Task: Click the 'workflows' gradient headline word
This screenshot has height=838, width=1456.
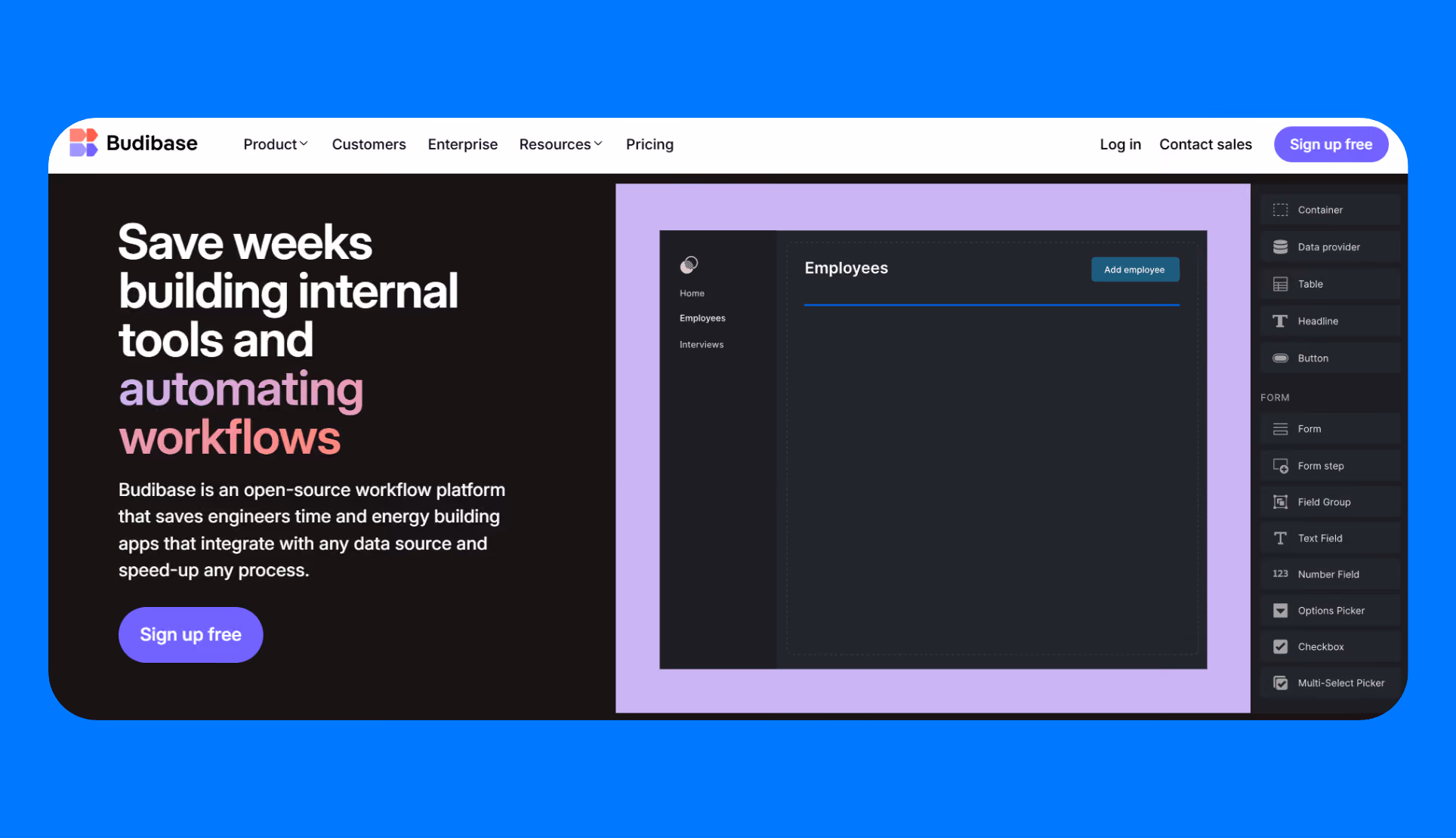Action: [x=230, y=438]
